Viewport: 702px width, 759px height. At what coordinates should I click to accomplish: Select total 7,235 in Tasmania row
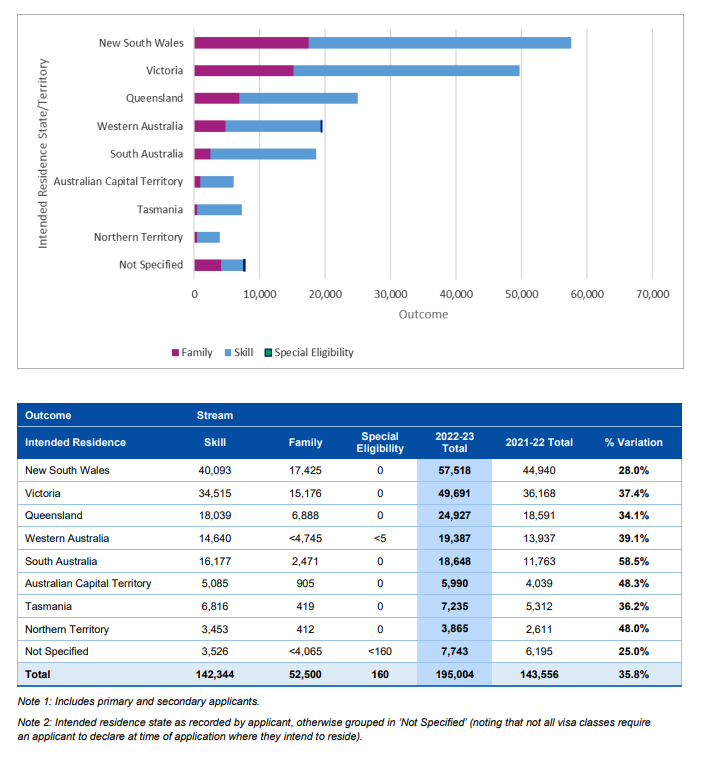454,607
